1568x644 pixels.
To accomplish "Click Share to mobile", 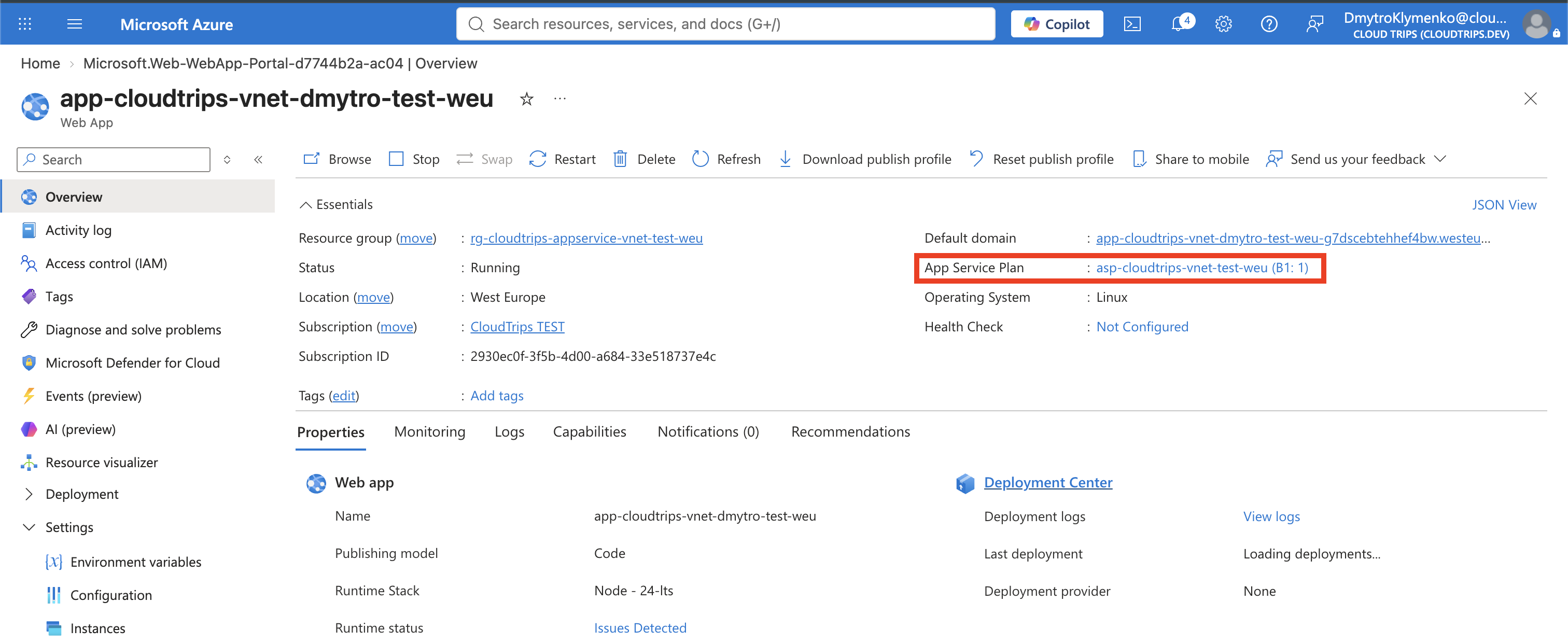I will tap(1191, 159).
